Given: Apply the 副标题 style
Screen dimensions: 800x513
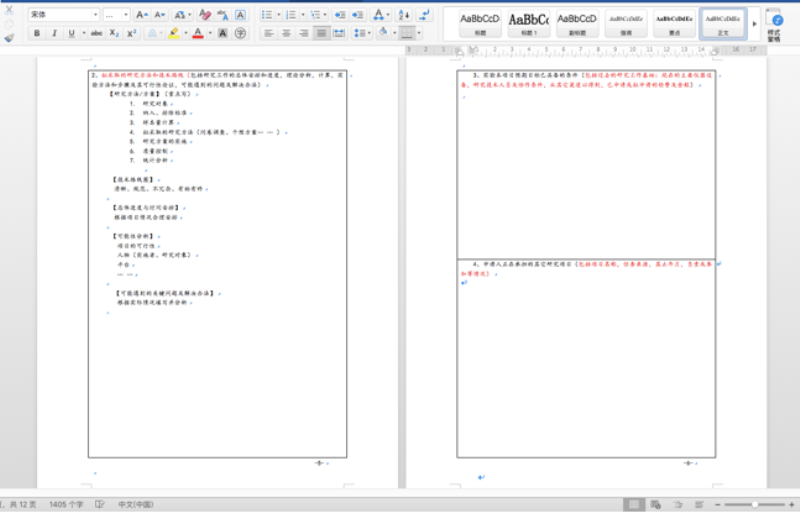Looking at the screenshot, I should coord(577,22).
